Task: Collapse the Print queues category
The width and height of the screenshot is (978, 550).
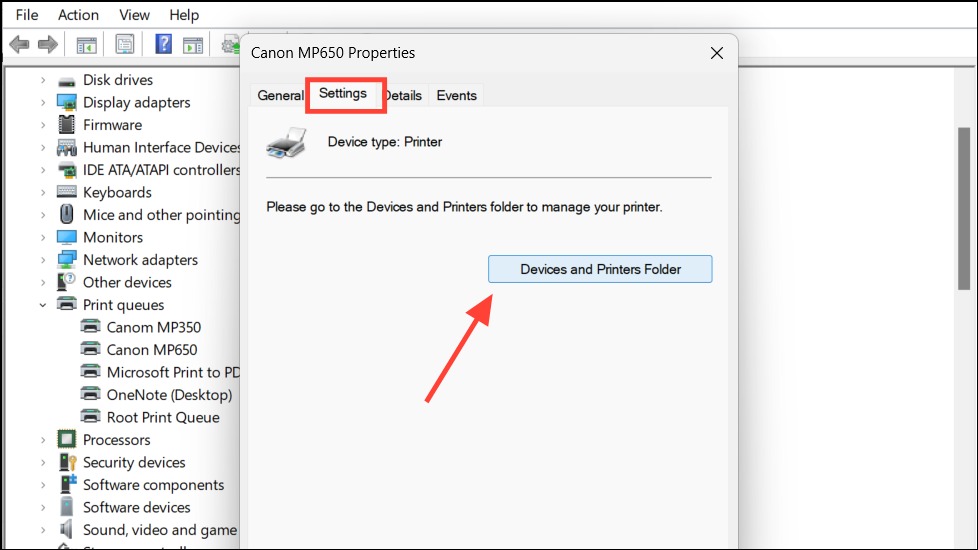Action: click(x=43, y=305)
